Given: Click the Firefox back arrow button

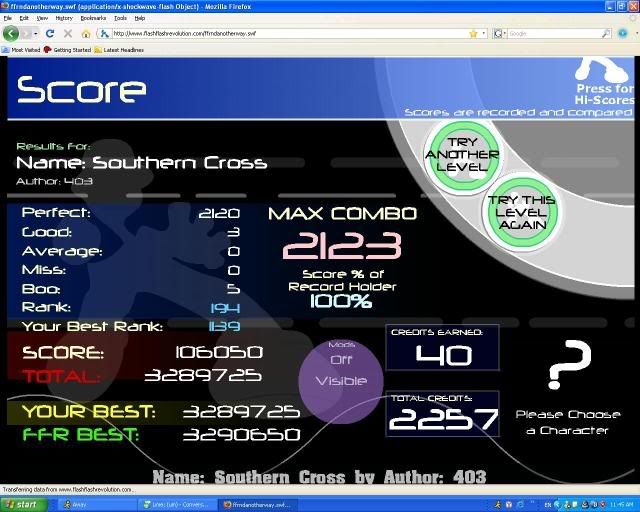Looking at the screenshot, I should 10,33.
